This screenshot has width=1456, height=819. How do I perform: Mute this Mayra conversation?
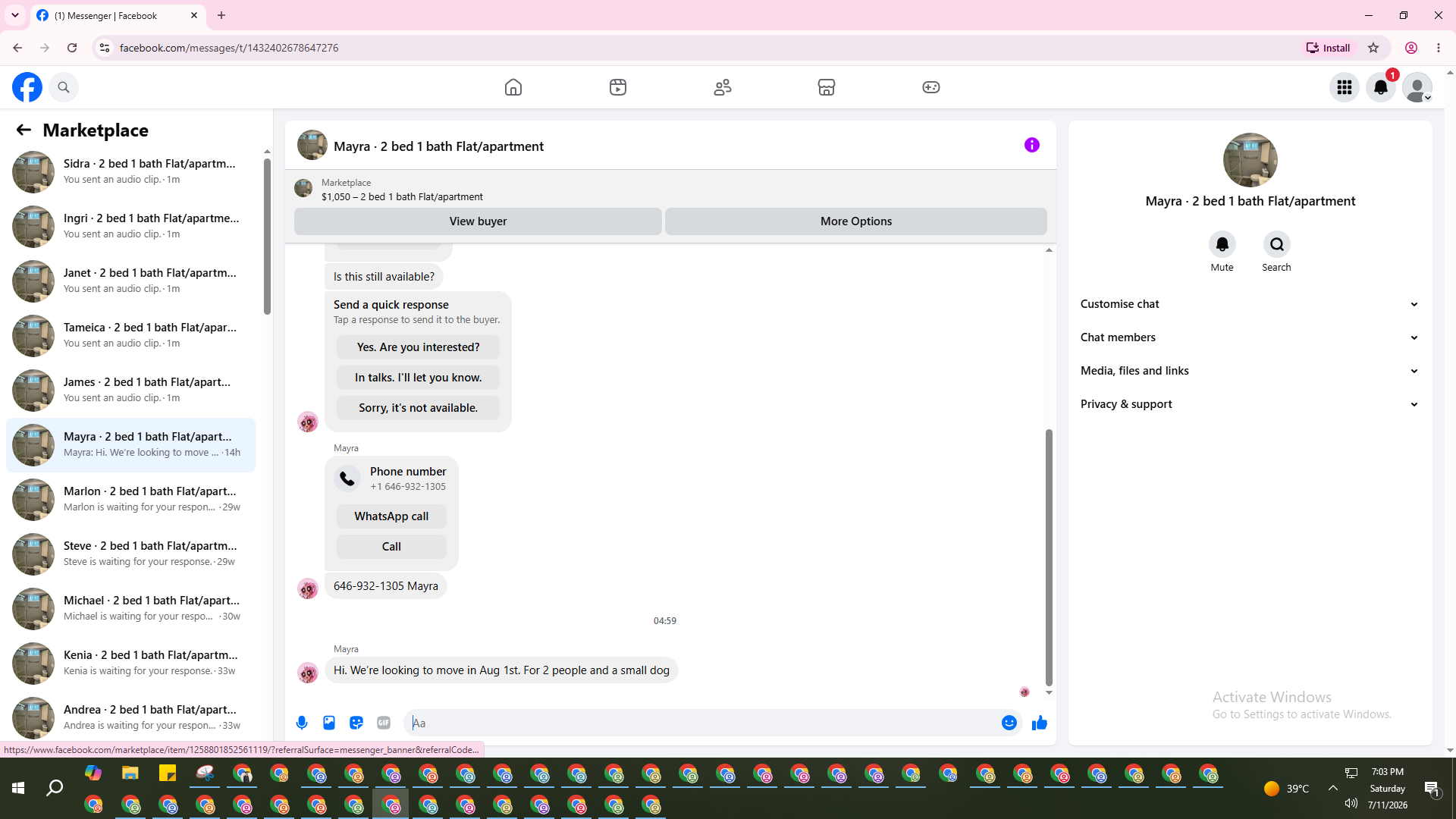(x=1222, y=244)
